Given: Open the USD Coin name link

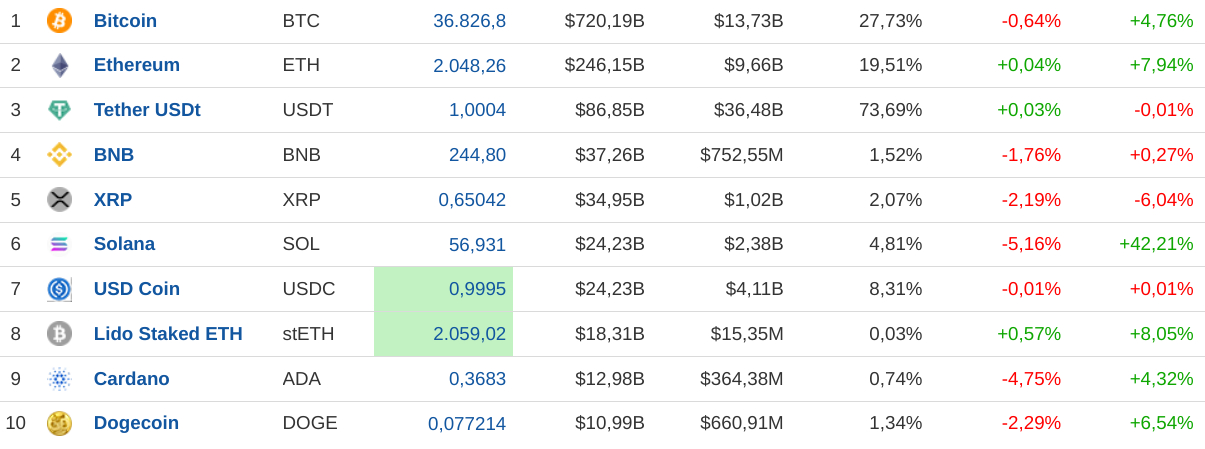Looking at the screenshot, I should (137, 289).
